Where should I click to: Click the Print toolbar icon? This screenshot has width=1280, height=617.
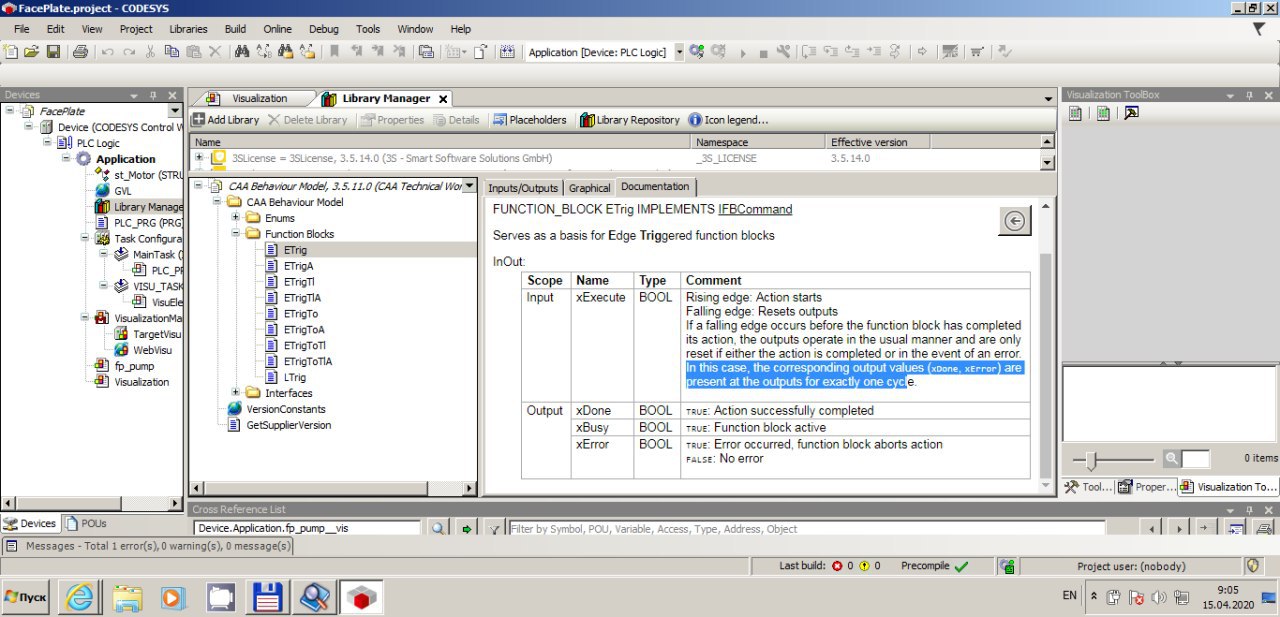[80, 51]
